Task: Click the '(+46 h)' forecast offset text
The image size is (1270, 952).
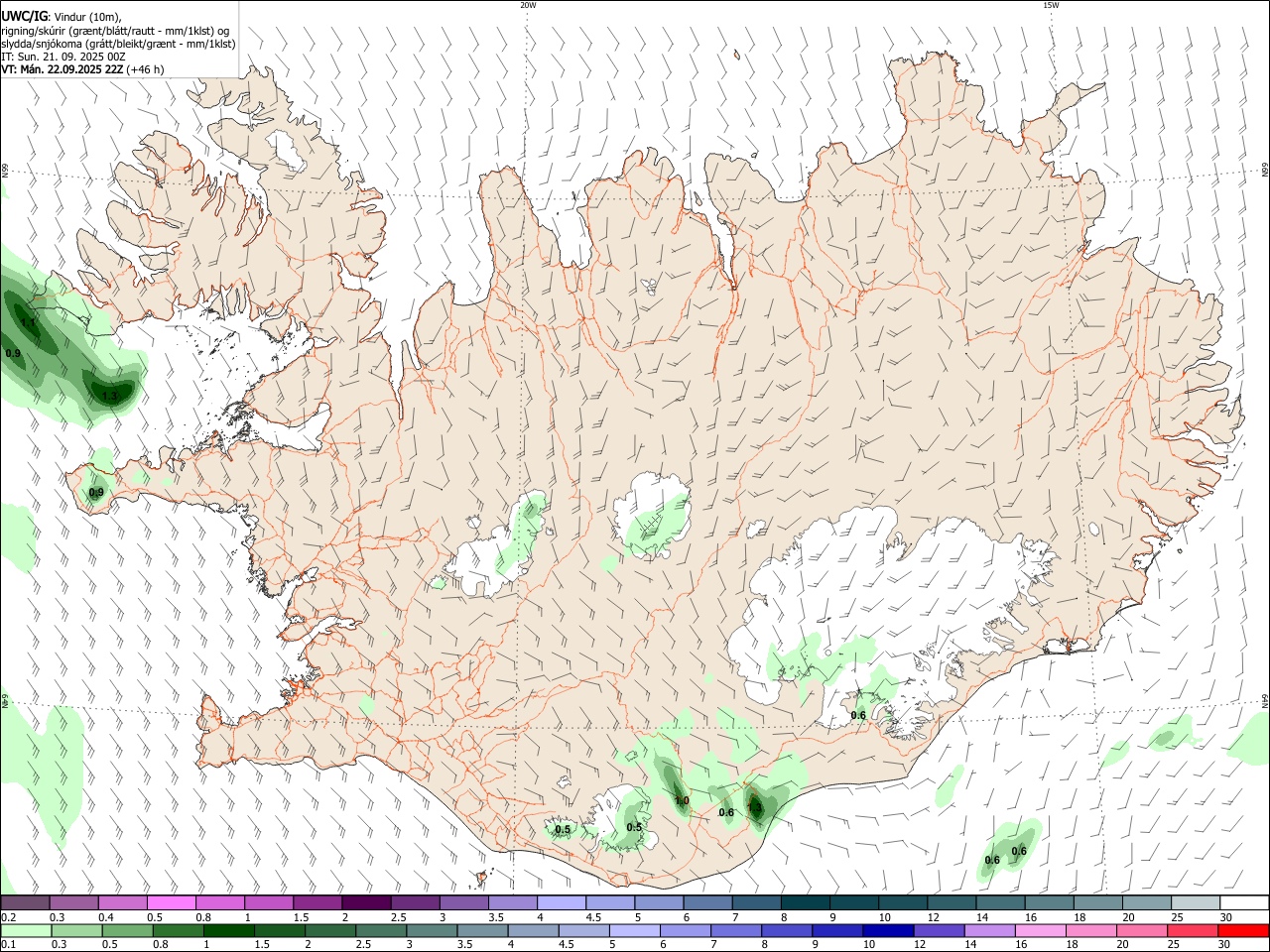Action: [145, 69]
